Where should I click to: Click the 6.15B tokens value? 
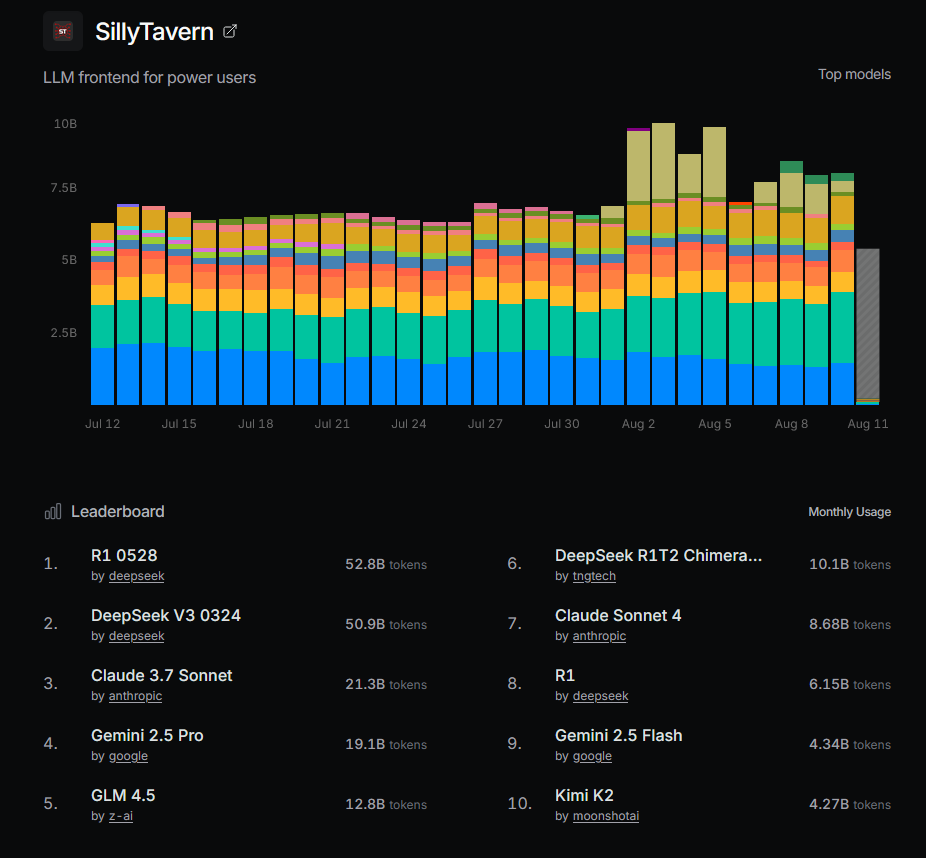coord(850,684)
